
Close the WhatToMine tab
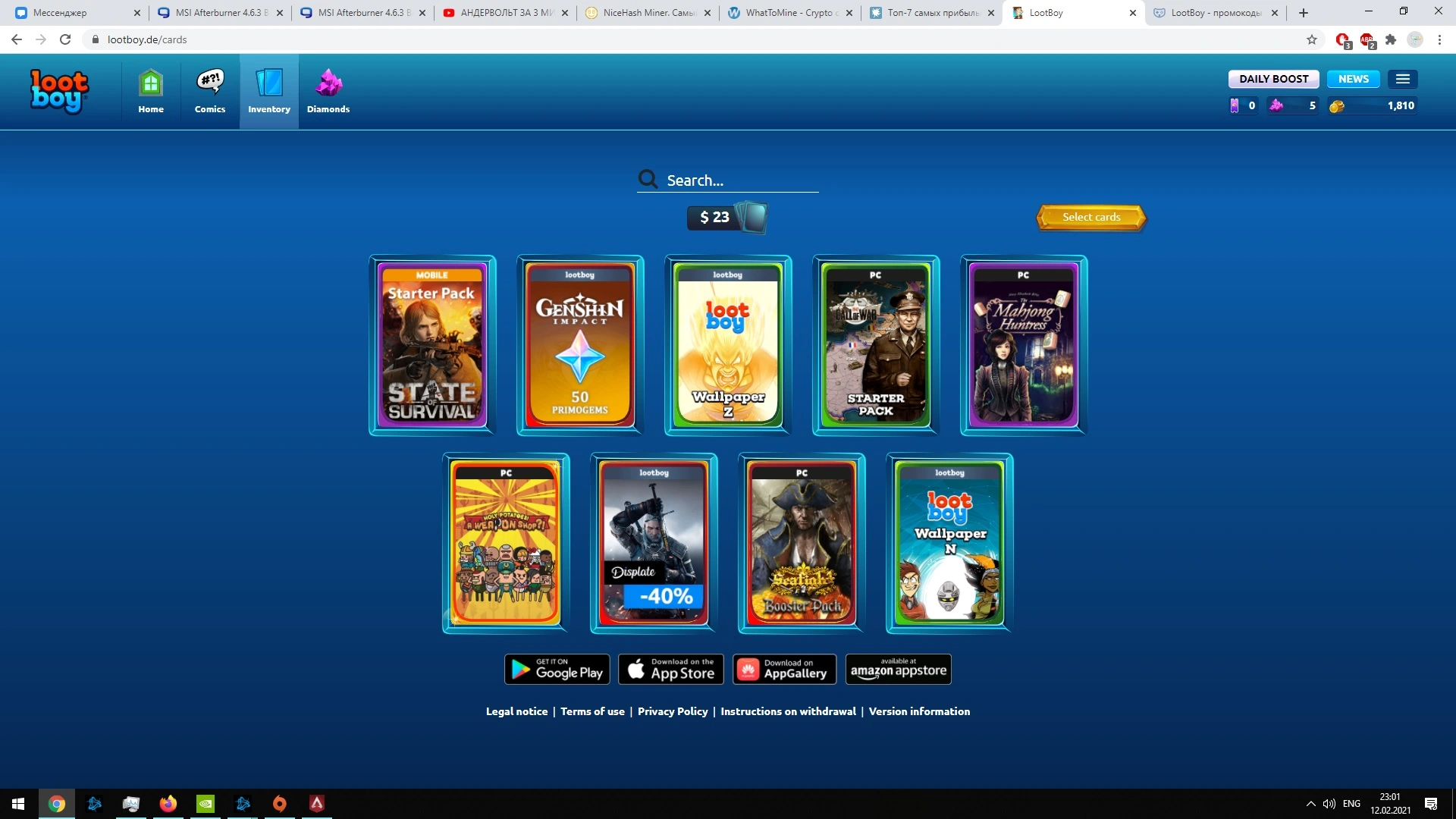pyautogui.click(x=849, y=13)
